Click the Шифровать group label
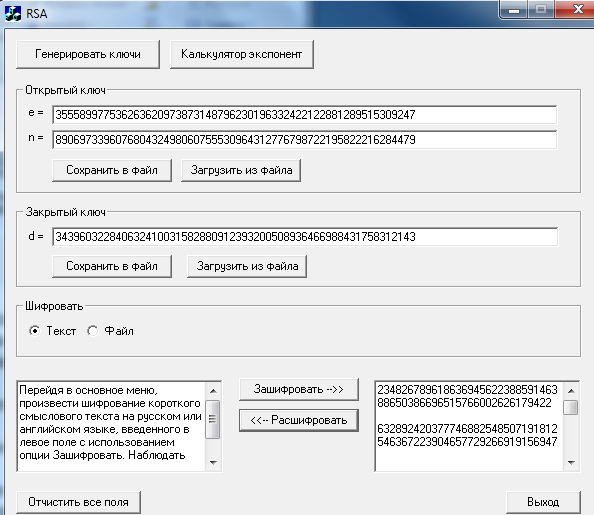 tap(54, 306)
